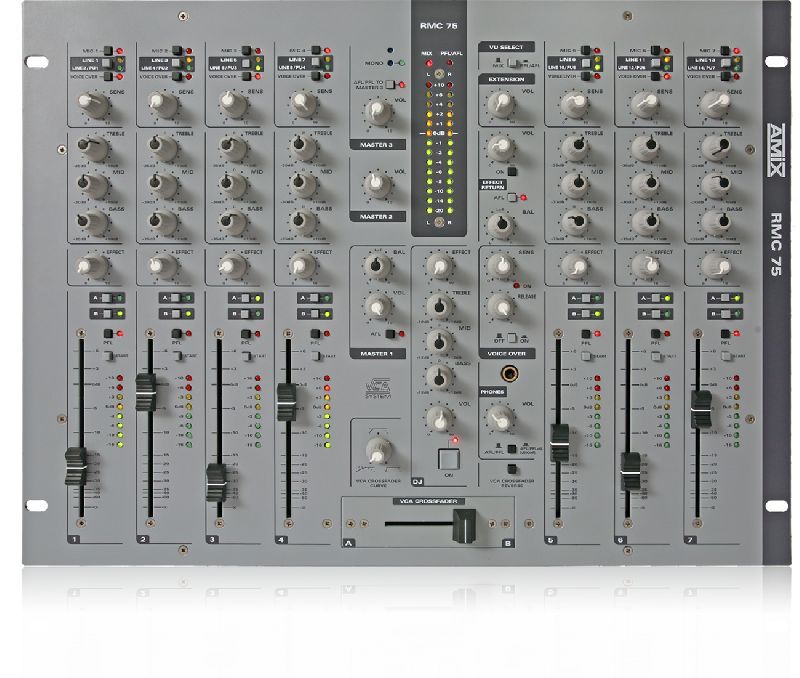Click the SENS knob of channel 6

click(x=645, y=104)
